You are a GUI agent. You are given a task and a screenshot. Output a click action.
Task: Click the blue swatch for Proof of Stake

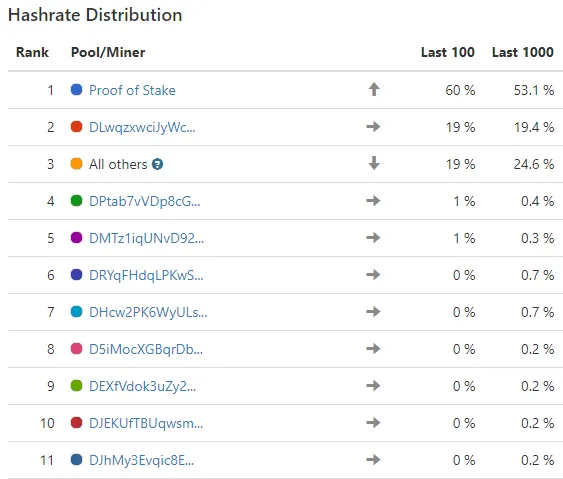(x=76, y=89)
